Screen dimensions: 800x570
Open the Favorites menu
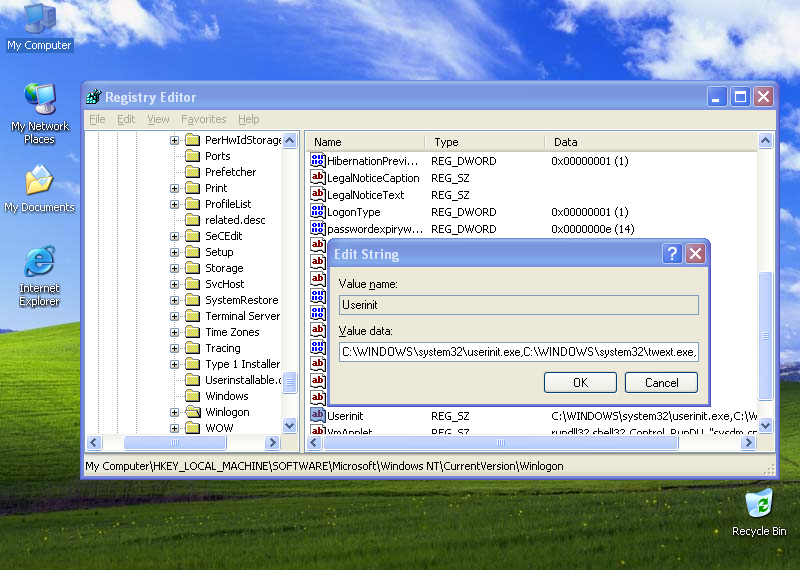[x=204, y=119]
